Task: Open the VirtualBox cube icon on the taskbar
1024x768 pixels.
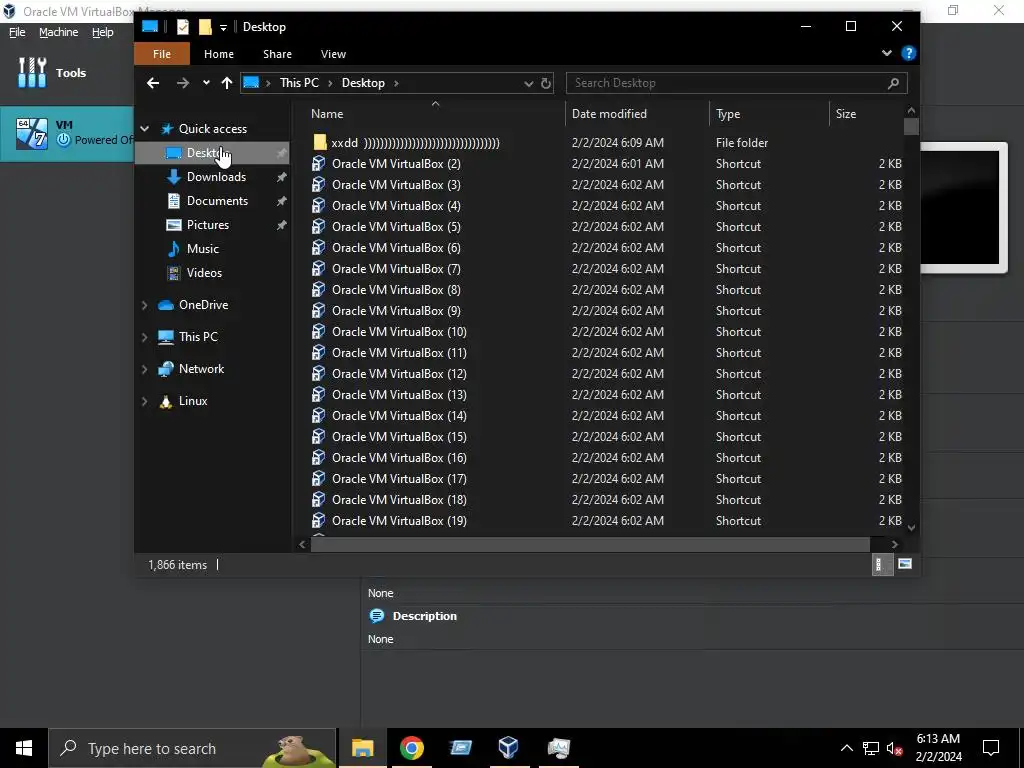Action: pyautogui.click(x=508, y=748)
